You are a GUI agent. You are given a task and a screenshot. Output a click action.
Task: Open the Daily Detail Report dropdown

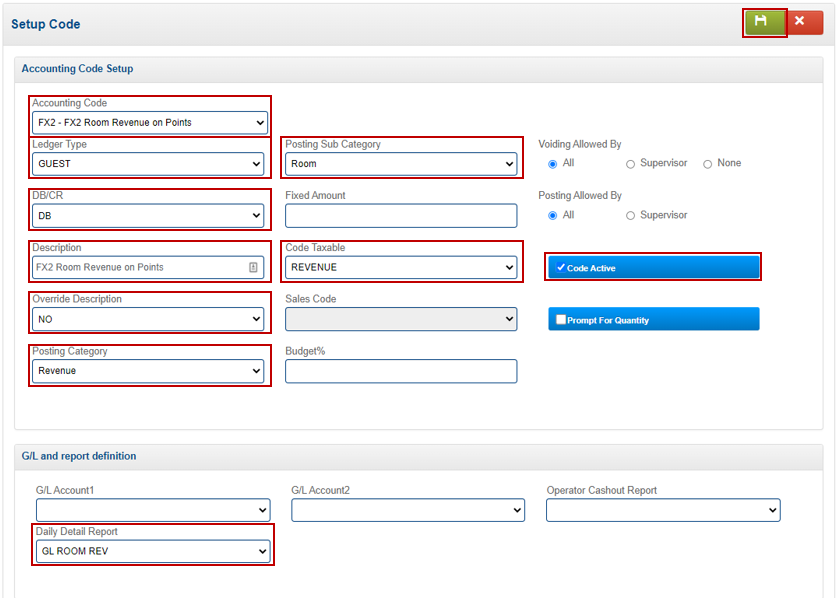pos(153,551)
